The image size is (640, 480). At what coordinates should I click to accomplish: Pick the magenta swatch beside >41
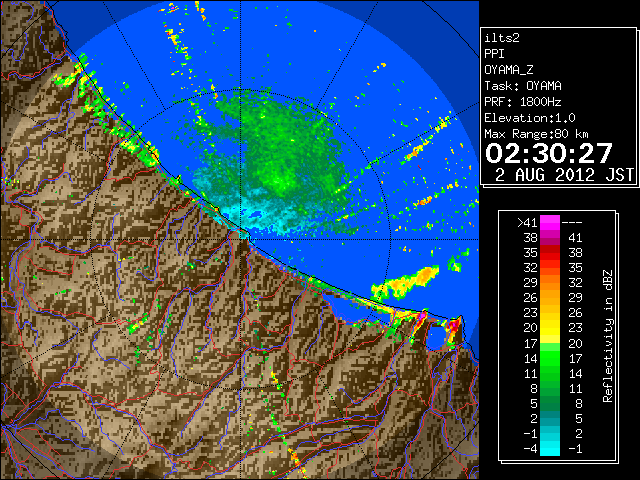point(550,222)
